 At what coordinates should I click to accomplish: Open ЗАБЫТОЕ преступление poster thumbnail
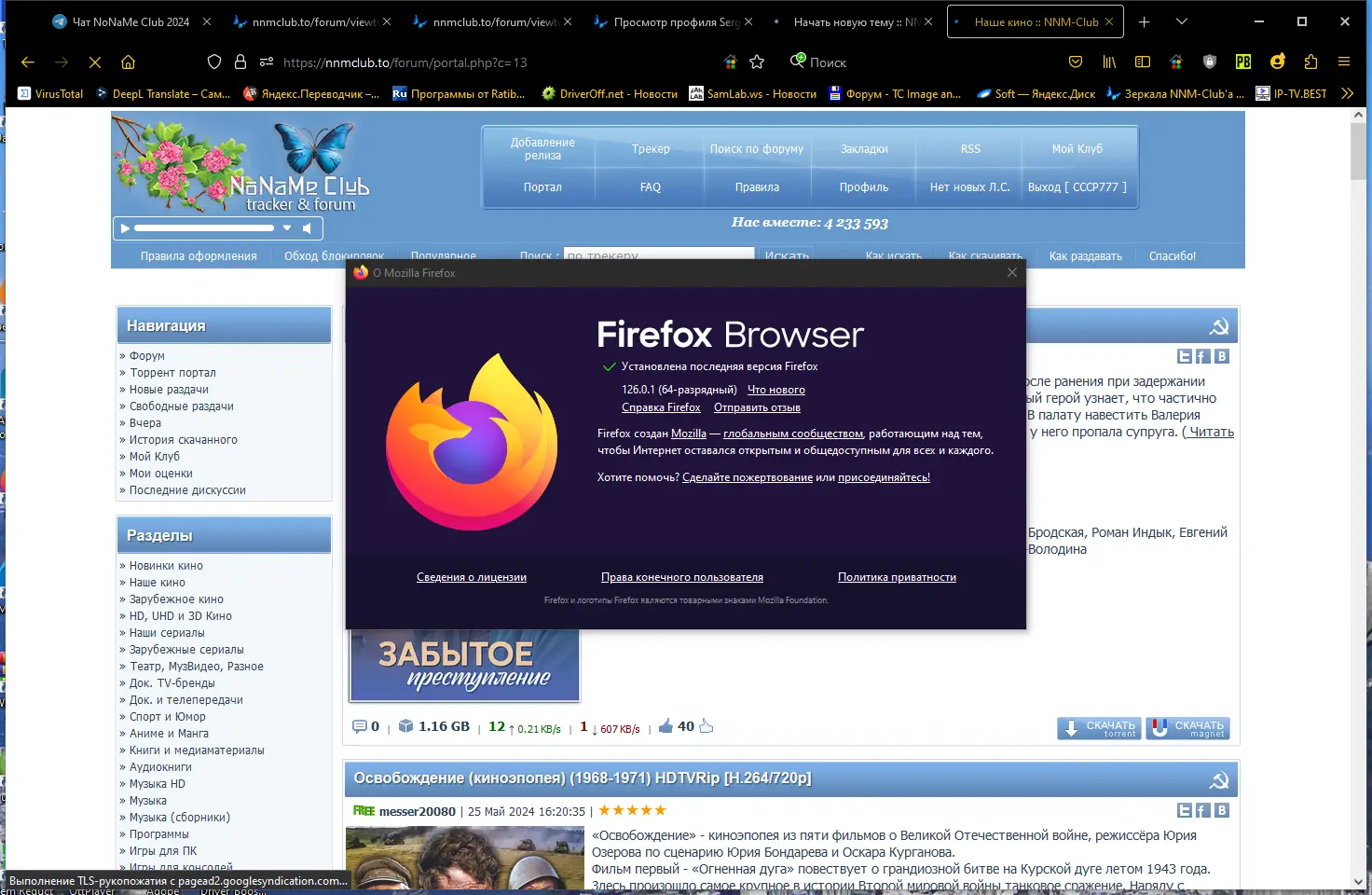pyautogui.click(x=465, y=666)
